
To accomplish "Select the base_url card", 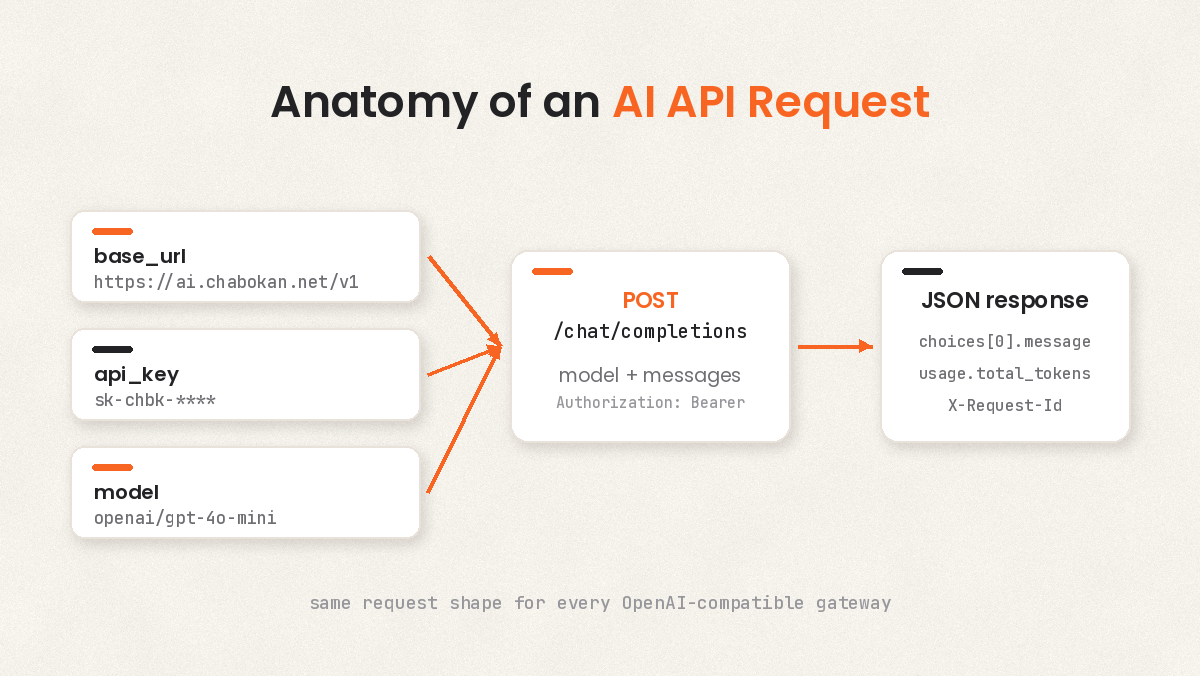I will tap(245, 256).
